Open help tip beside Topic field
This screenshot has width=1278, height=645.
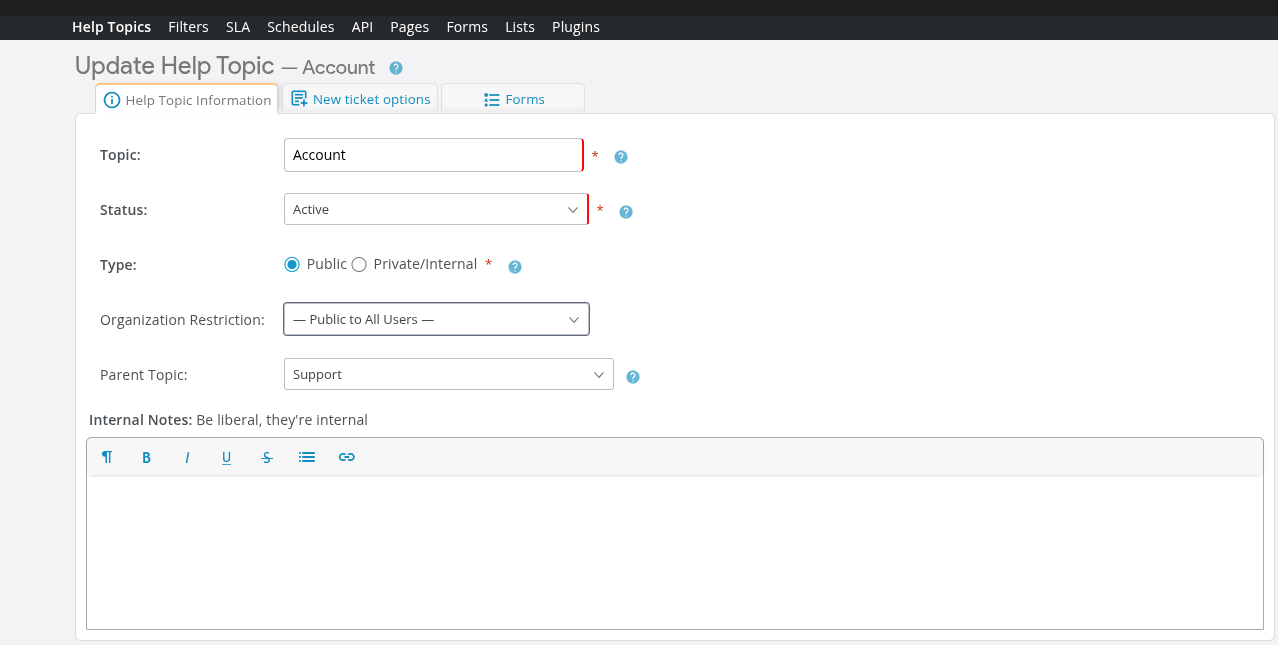click(x=621, y=157)
